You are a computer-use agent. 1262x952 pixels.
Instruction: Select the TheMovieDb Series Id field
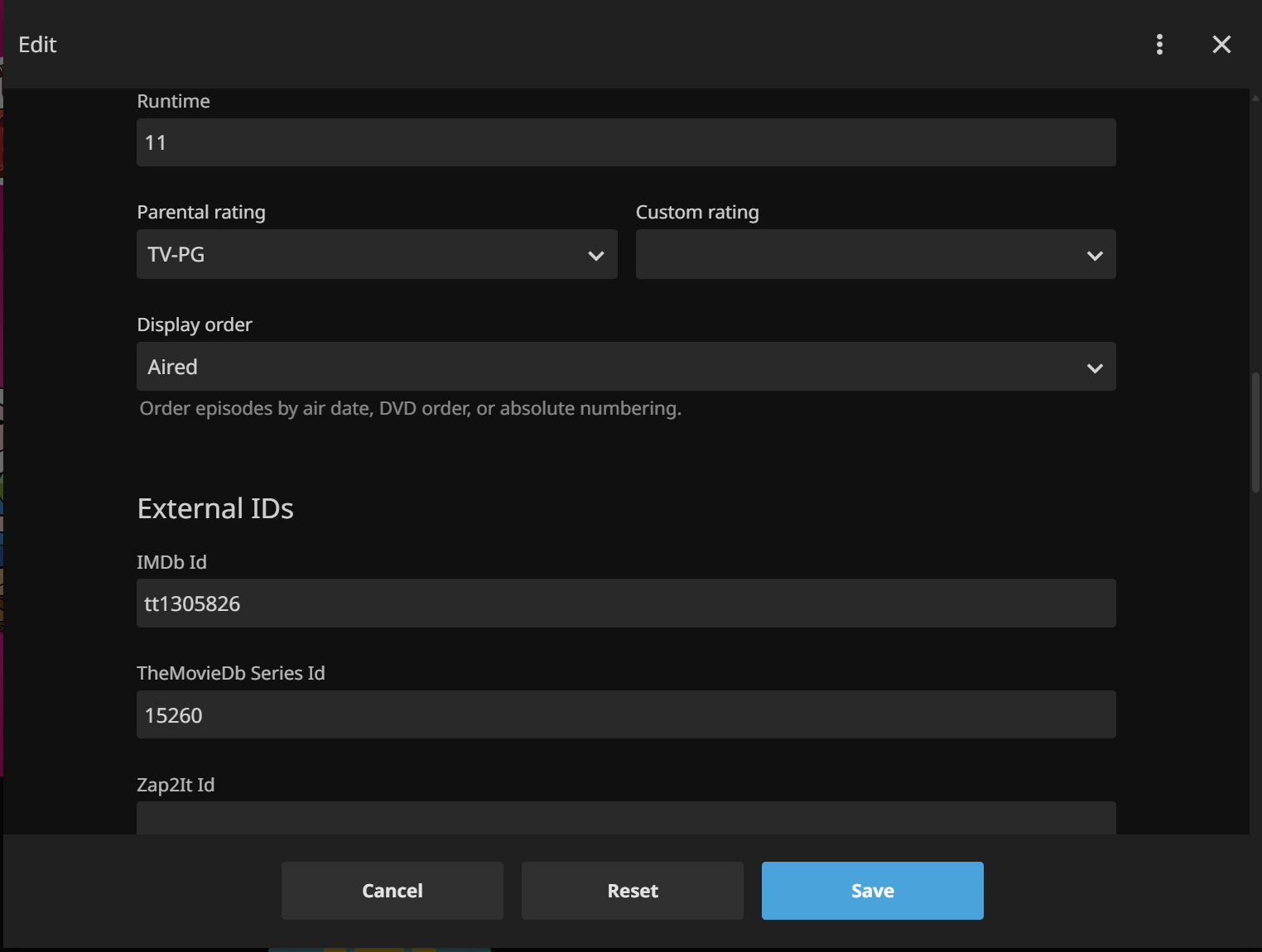pyautogui.click(x=625, y=714)
